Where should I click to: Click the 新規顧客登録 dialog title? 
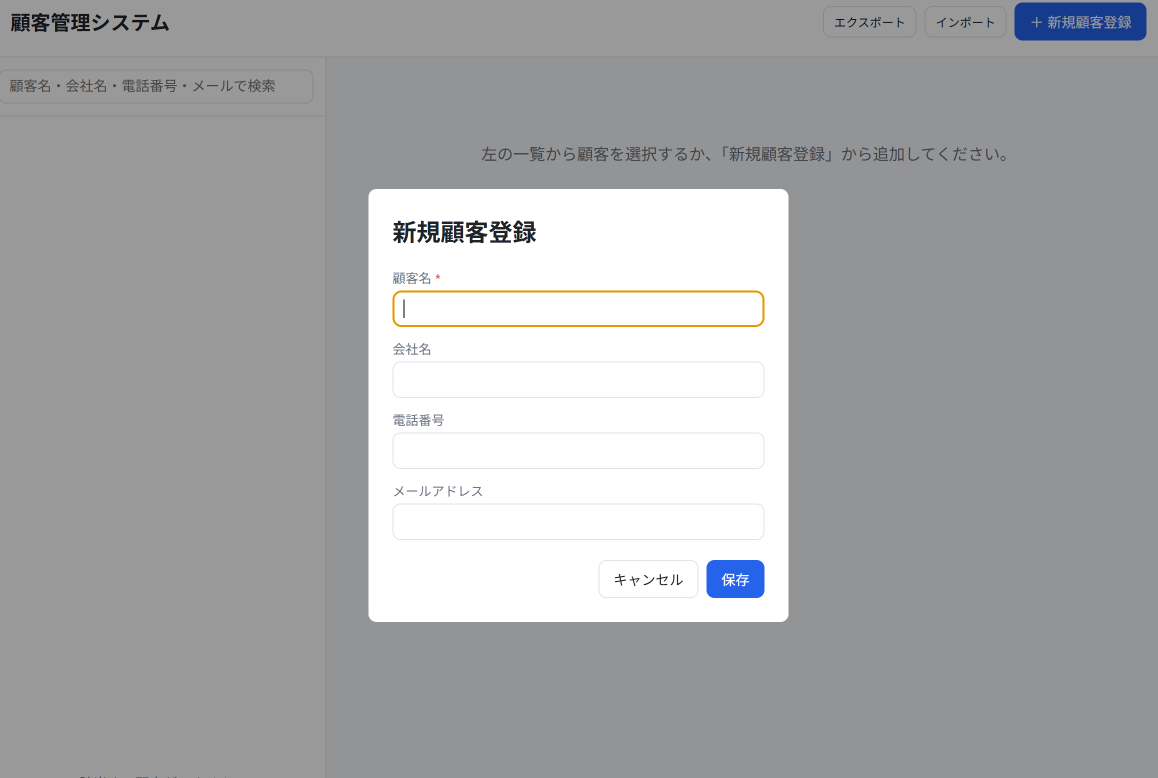(464, 233)
